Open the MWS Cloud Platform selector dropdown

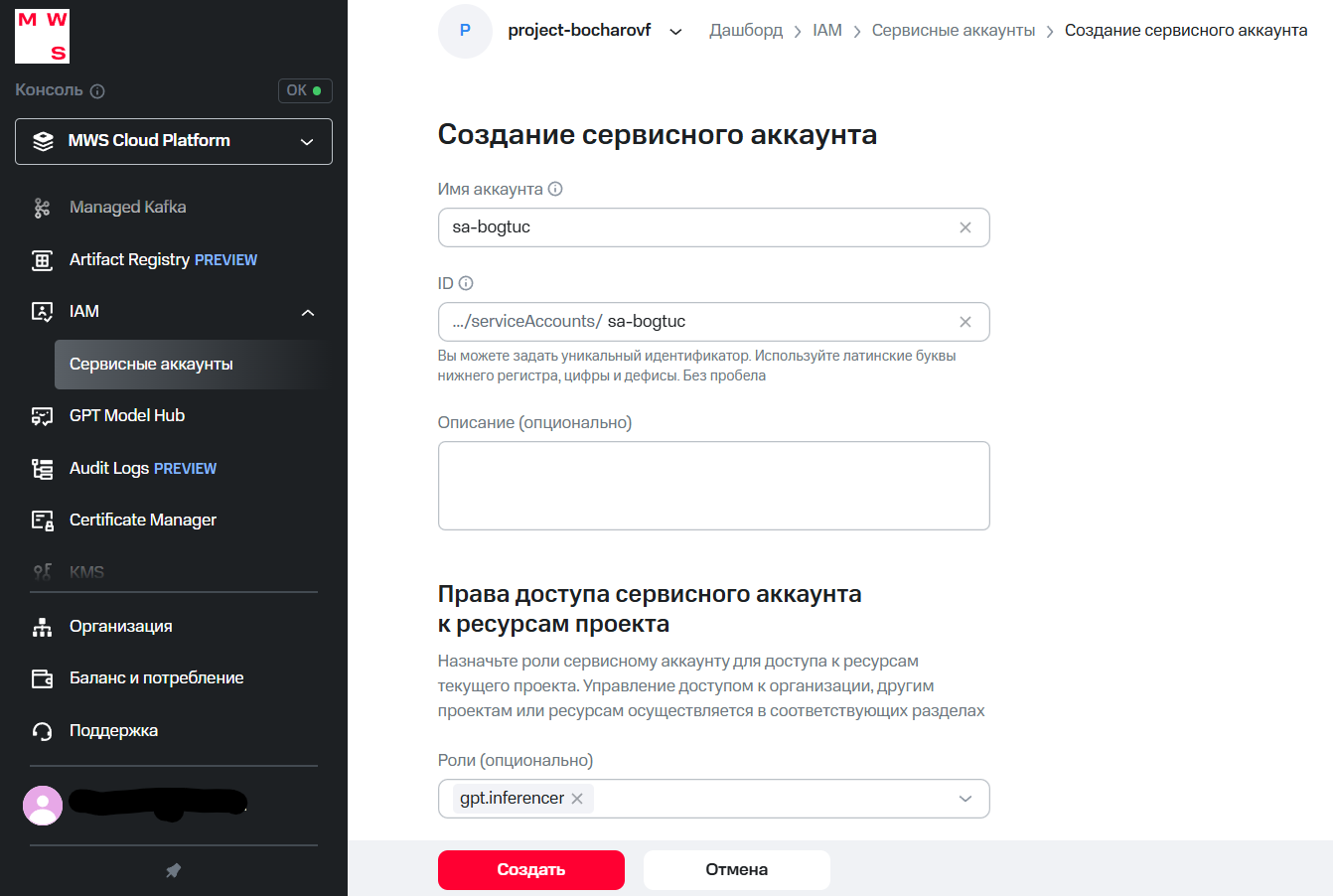[174, 141]
